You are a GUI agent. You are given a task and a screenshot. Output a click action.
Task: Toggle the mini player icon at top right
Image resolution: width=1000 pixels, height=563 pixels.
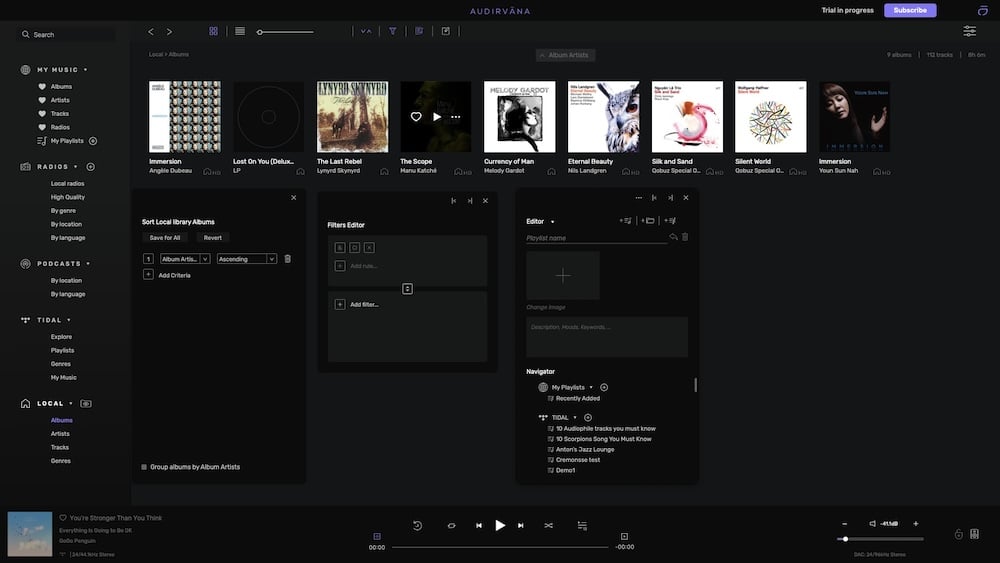[x=982, y=10]
